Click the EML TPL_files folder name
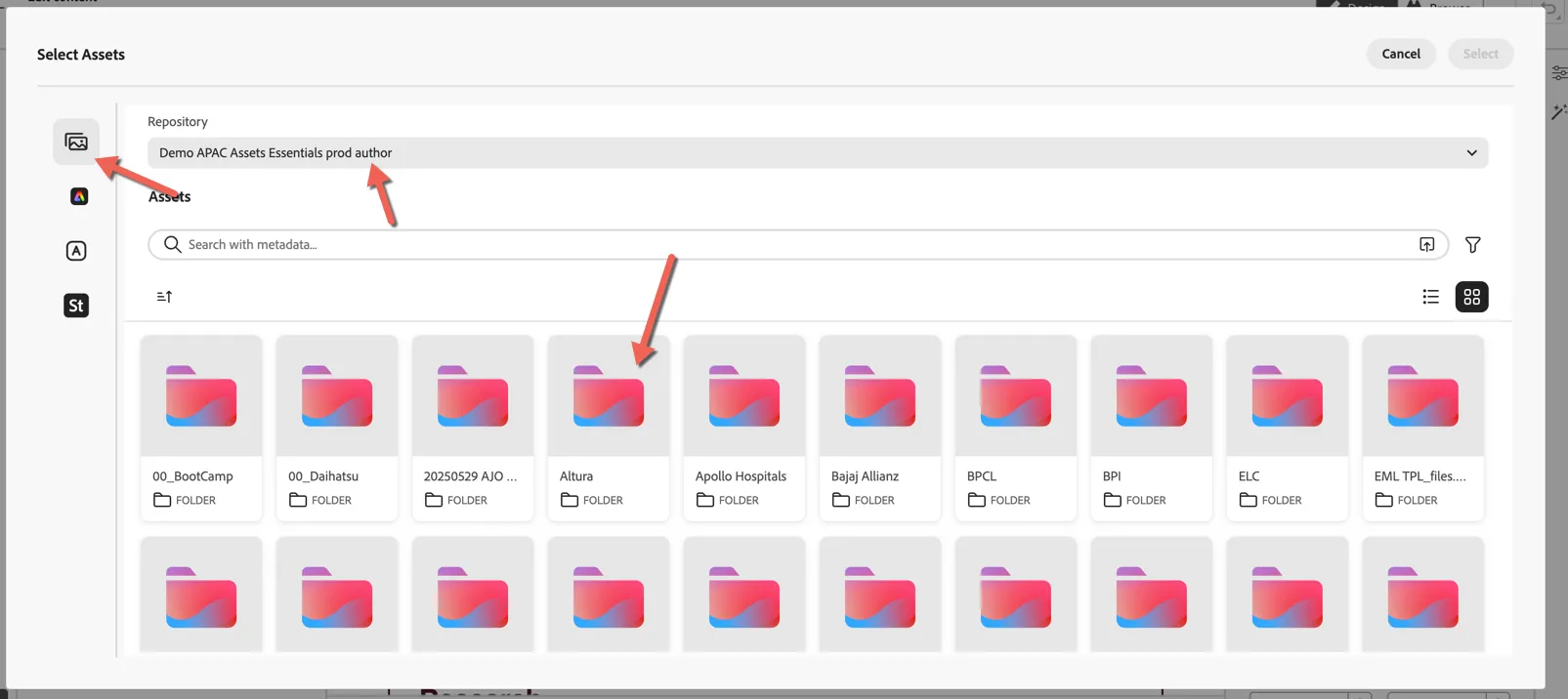The image size is (1568, 699). pyautogui.click(x=1420, y=476)
